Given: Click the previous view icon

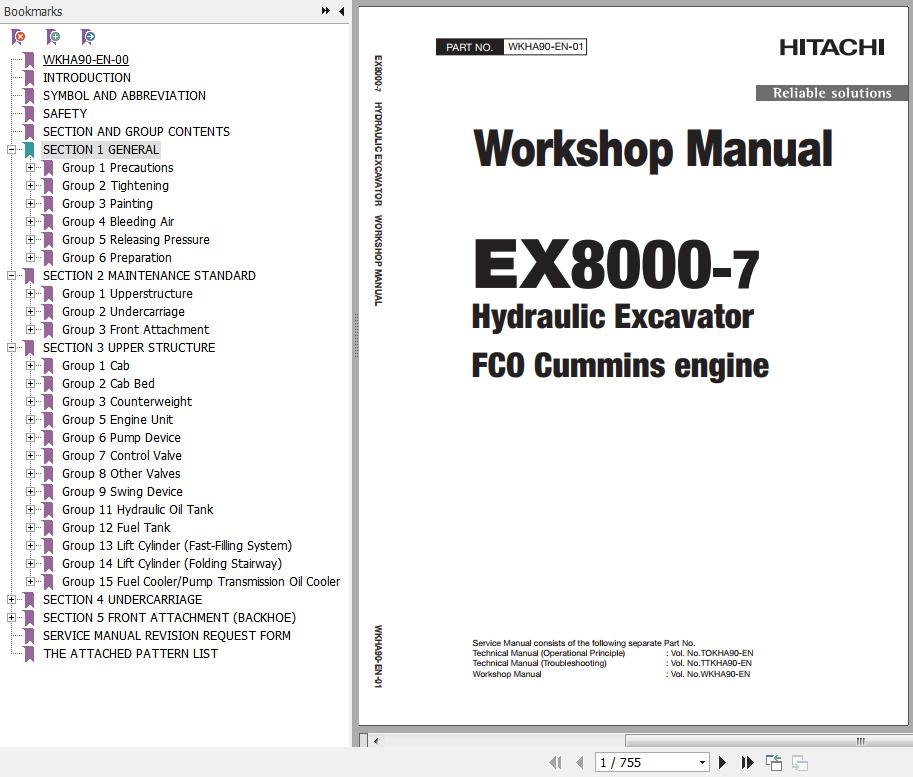Looking at the screenshot, I should pyautogui.click(x=774, y=762).
